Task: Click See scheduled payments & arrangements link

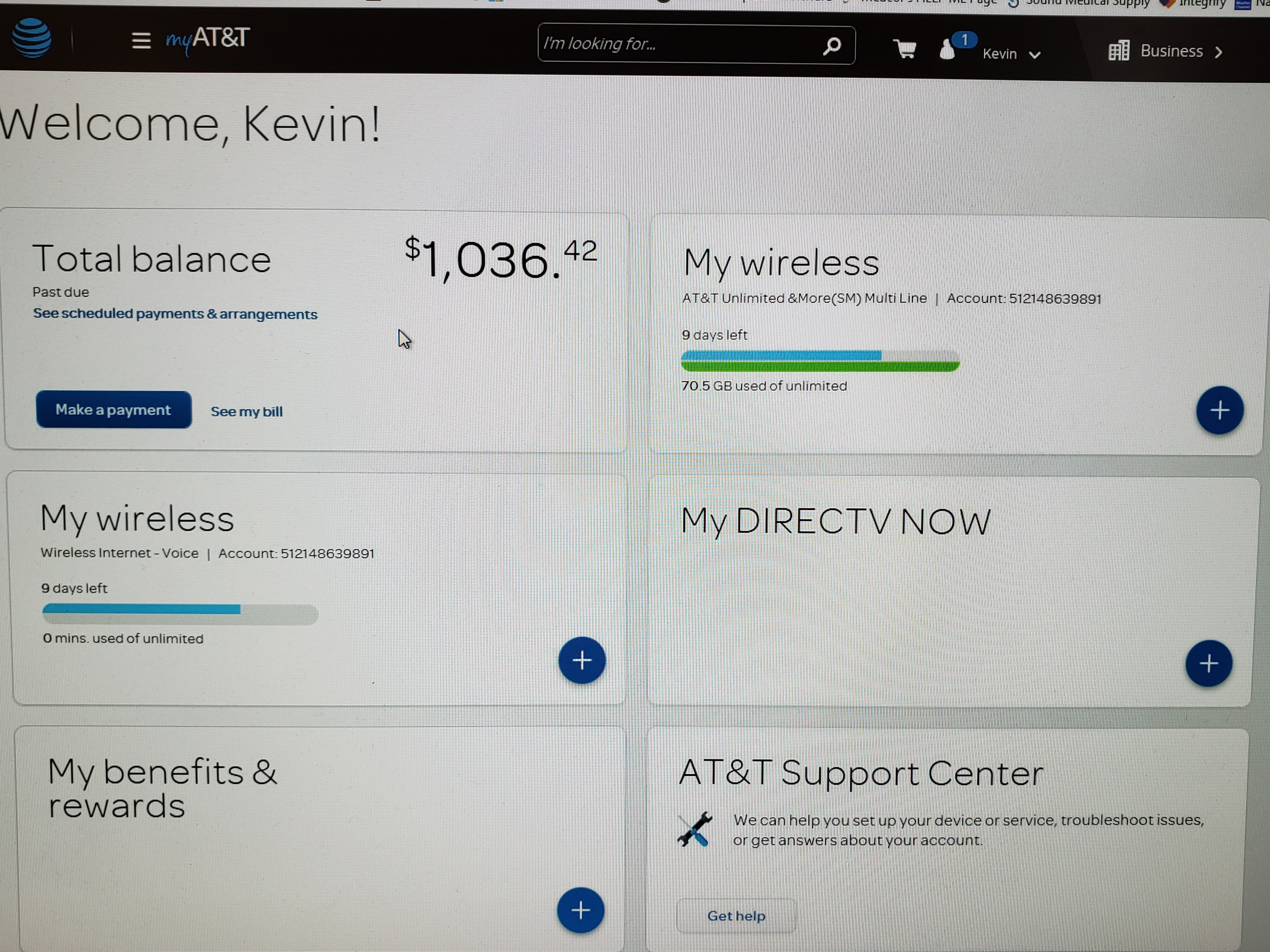Action: tap(175, 314)
